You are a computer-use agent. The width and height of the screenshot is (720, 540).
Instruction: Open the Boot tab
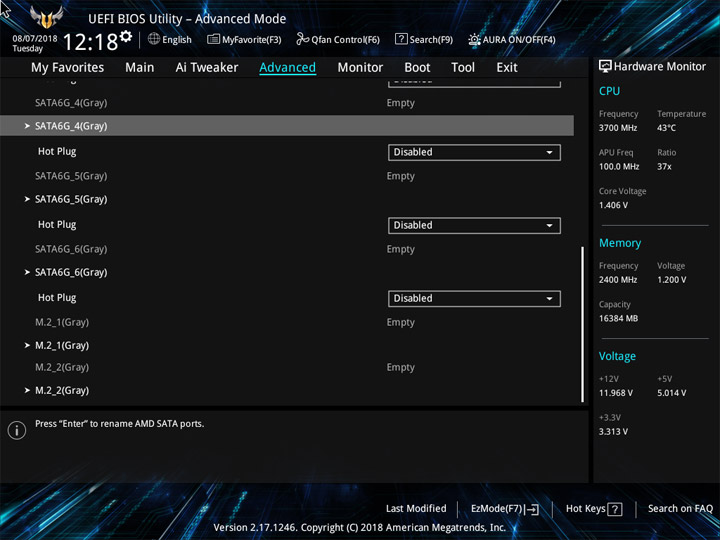(417, 68)
